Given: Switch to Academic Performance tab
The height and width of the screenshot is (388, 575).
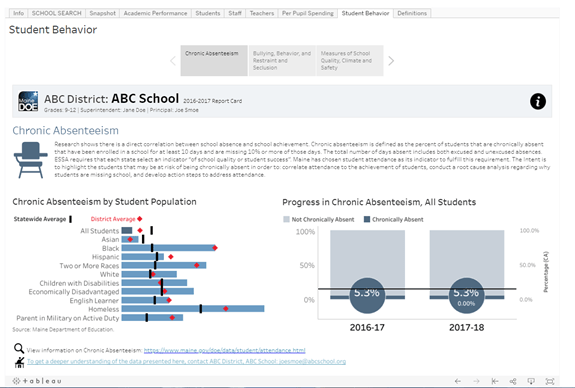Looking at the screenshot, I should click(x=155, y=13).
